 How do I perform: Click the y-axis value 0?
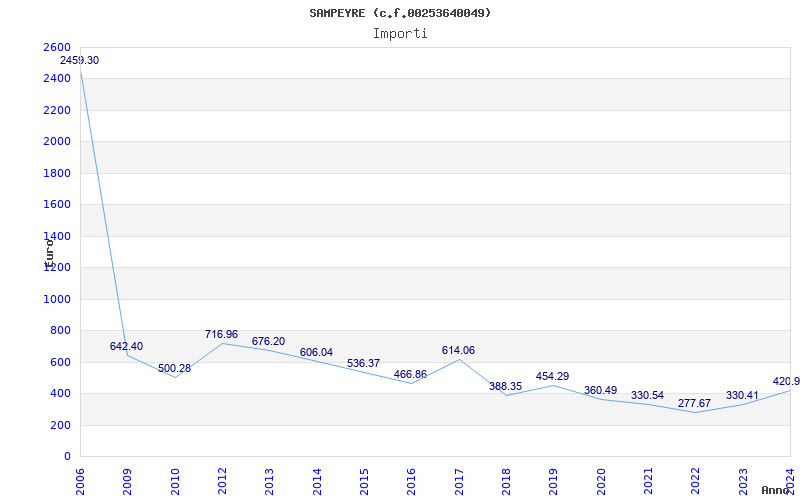coord(67,457)
